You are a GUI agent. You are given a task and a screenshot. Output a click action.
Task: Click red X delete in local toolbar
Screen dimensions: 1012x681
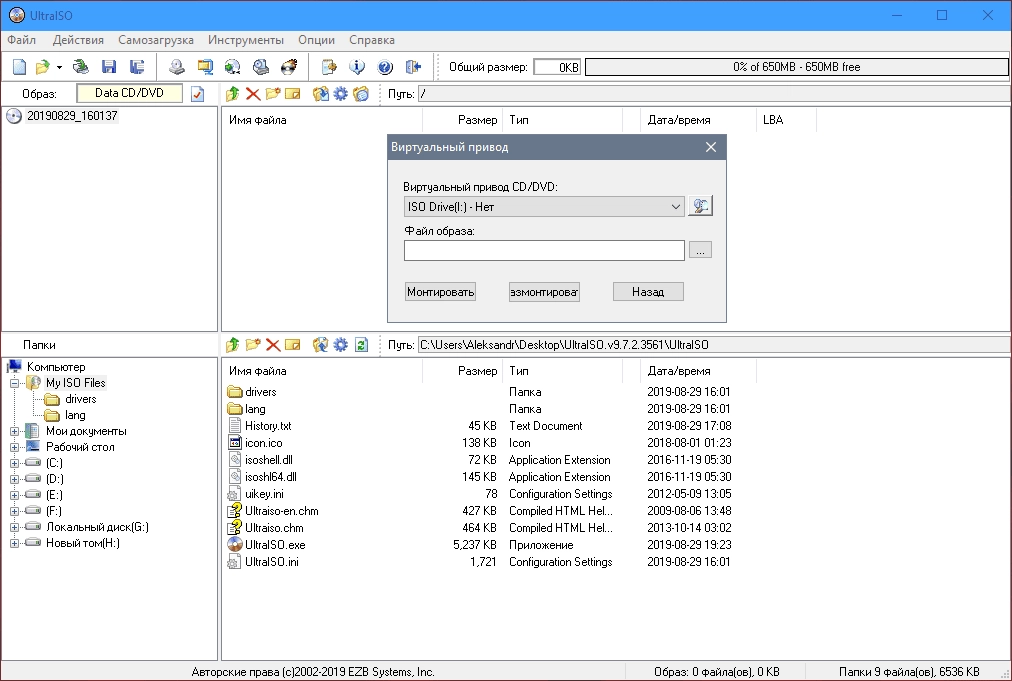(x=273, y=345)
